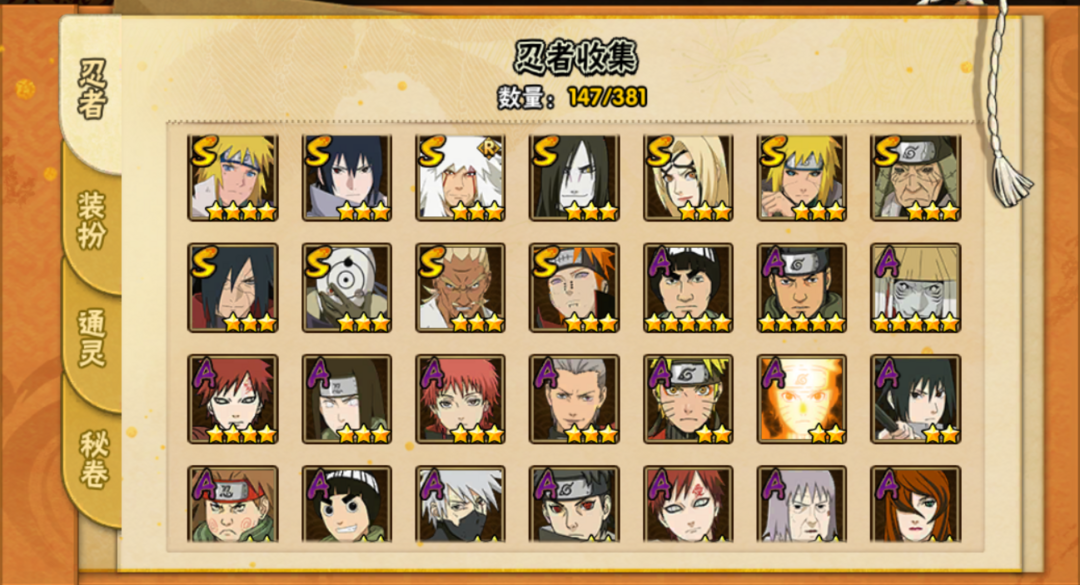Click the elderly Third Hokage S-rank card
The width and height of the screenshot is (1080, 585).
915,178
